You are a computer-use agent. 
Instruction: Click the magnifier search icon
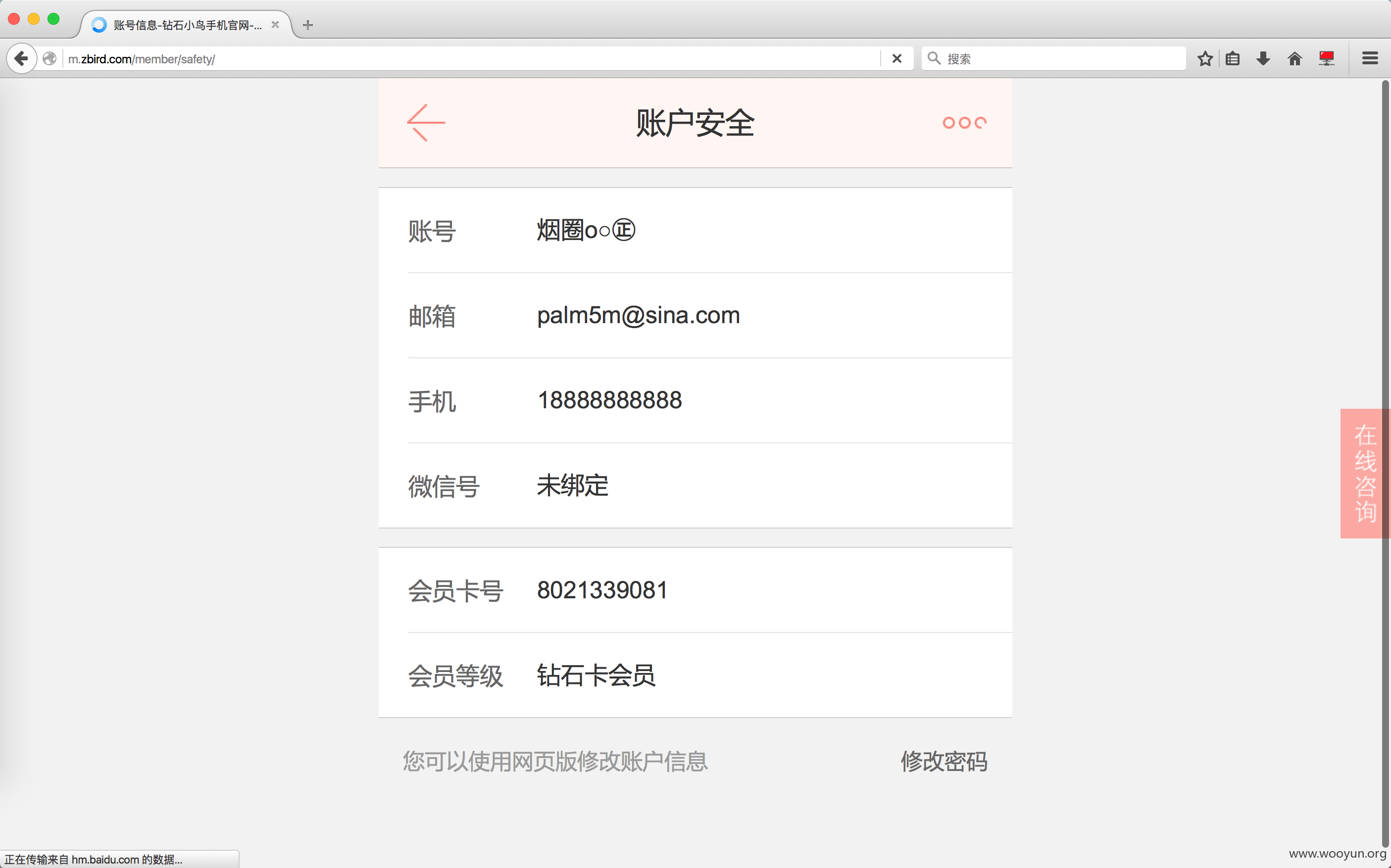934,58
